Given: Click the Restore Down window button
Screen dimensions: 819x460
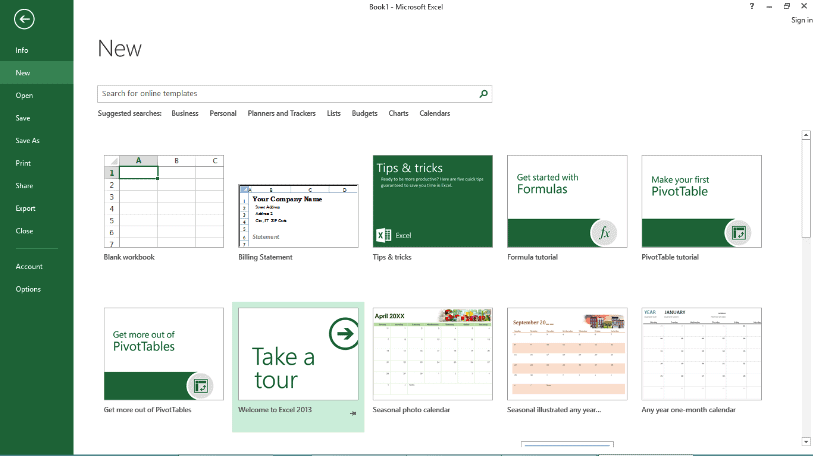Looking at the screenshot, I should [787, 6].
